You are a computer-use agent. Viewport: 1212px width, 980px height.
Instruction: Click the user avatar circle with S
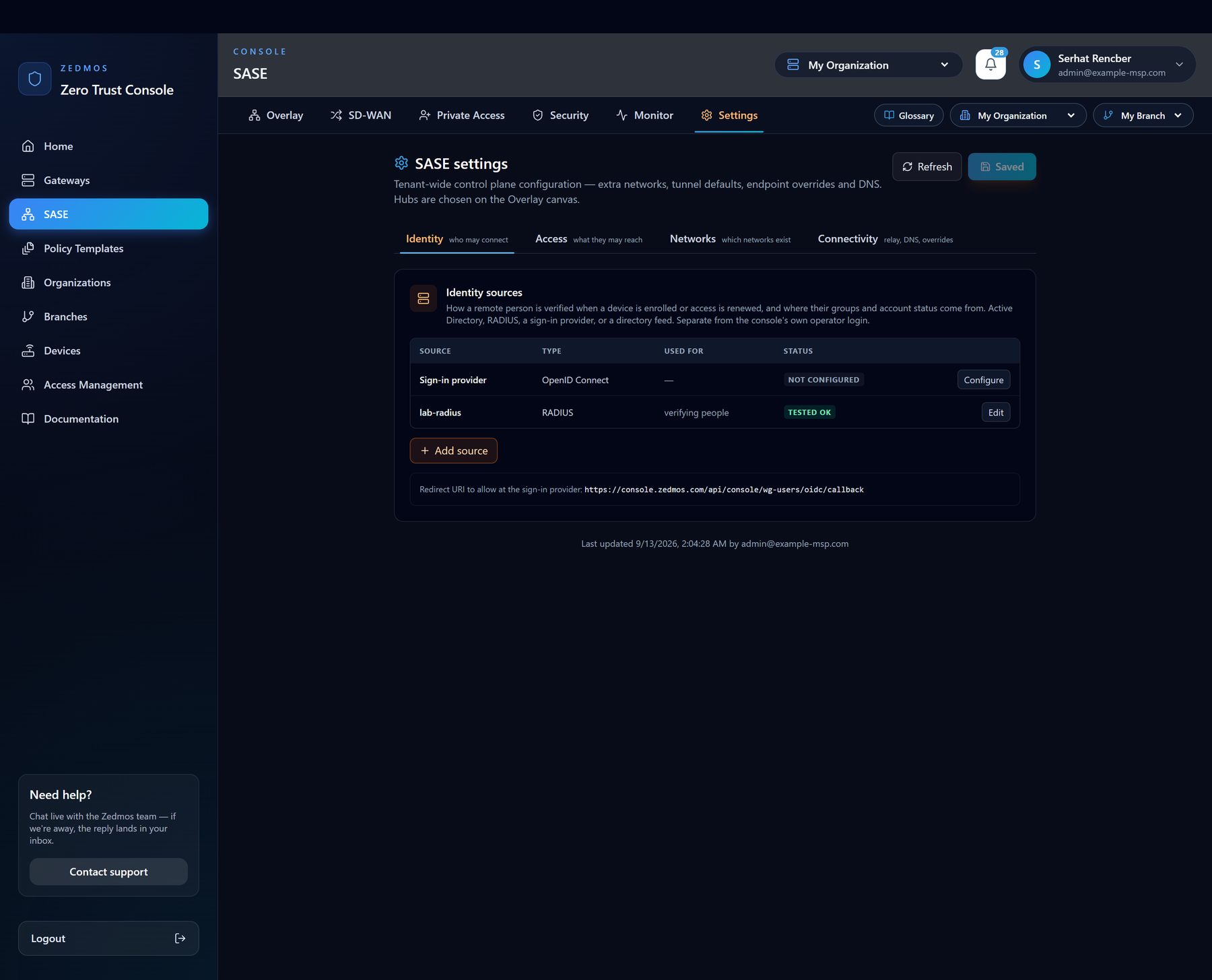point(1037,65)
